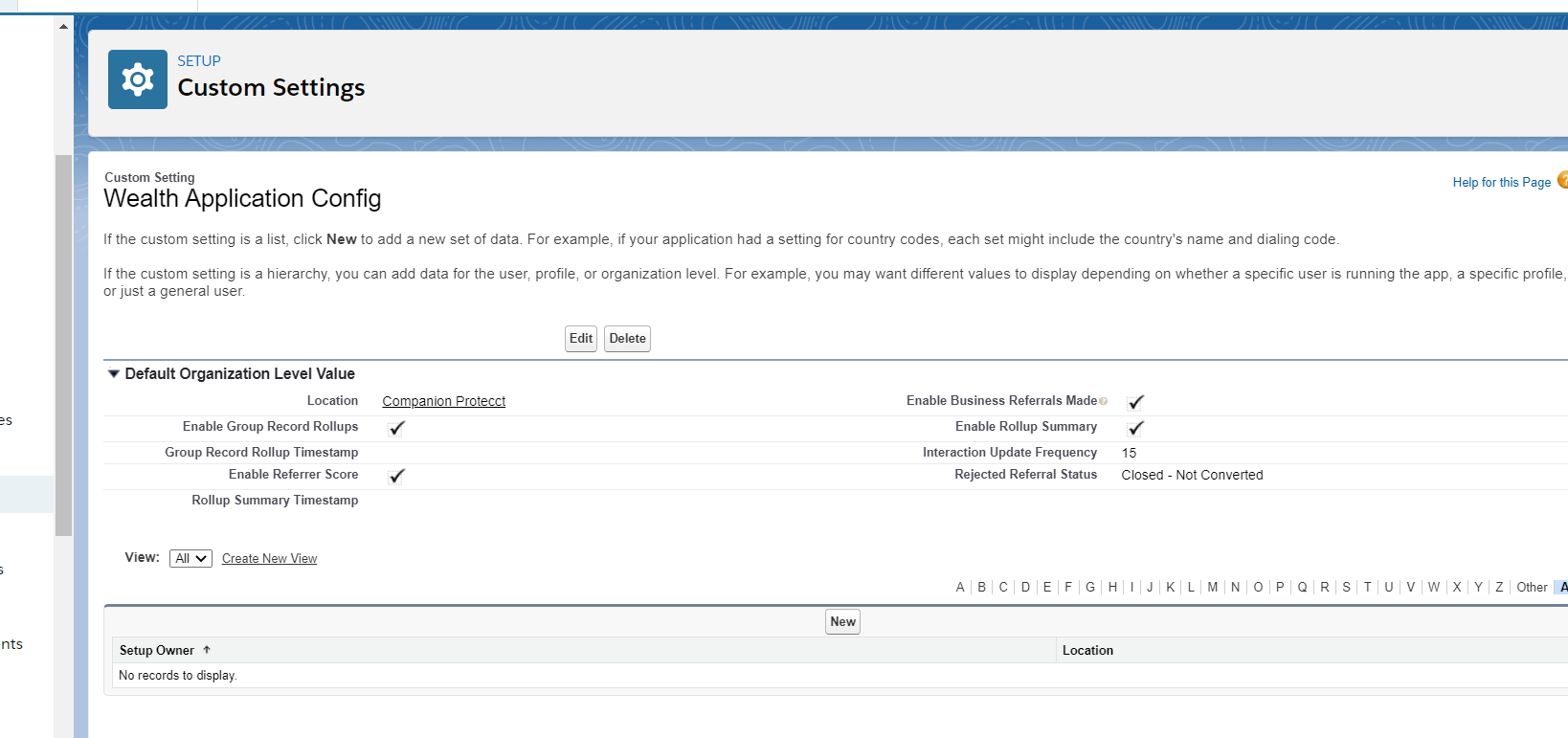The width and height of the screenshot is (1568, 738).
Task: Sort by the Setup Owner arrow icon
Action: (x=207, y=650)
